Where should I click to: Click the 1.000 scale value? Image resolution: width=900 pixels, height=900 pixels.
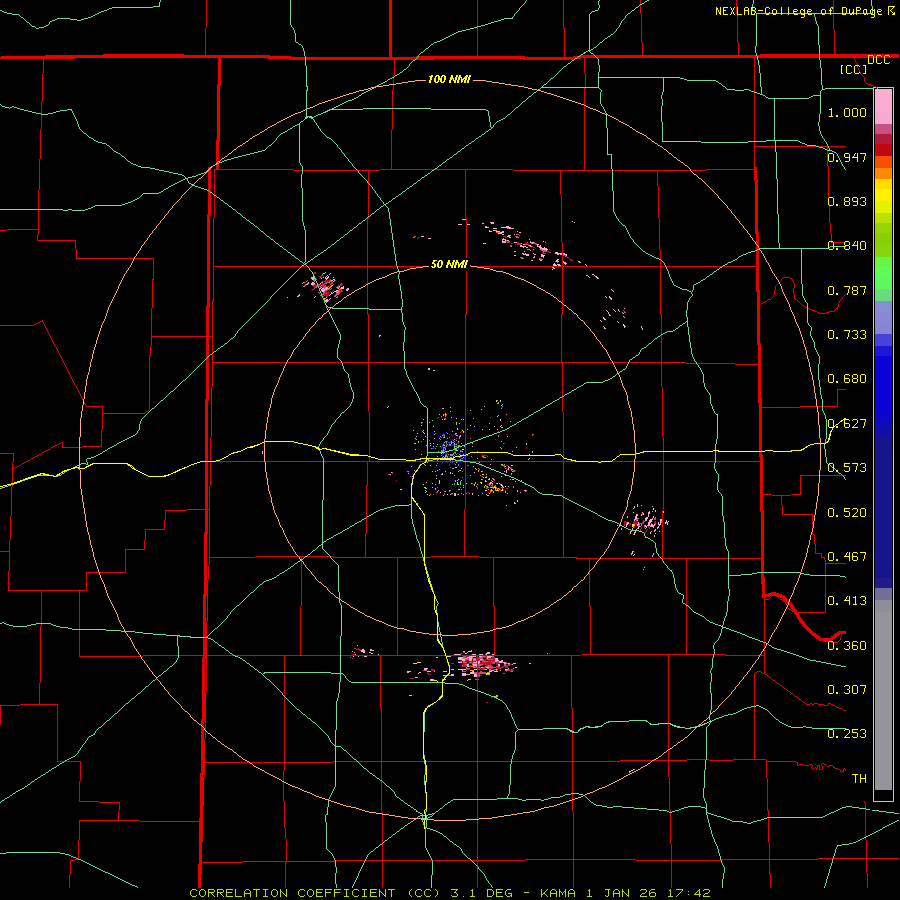click(847, 112)
